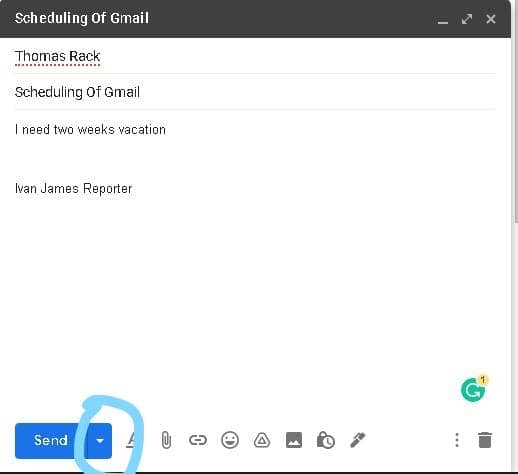Open more options three-dot menu
518x474 pixels.
[x=457, y=440]
